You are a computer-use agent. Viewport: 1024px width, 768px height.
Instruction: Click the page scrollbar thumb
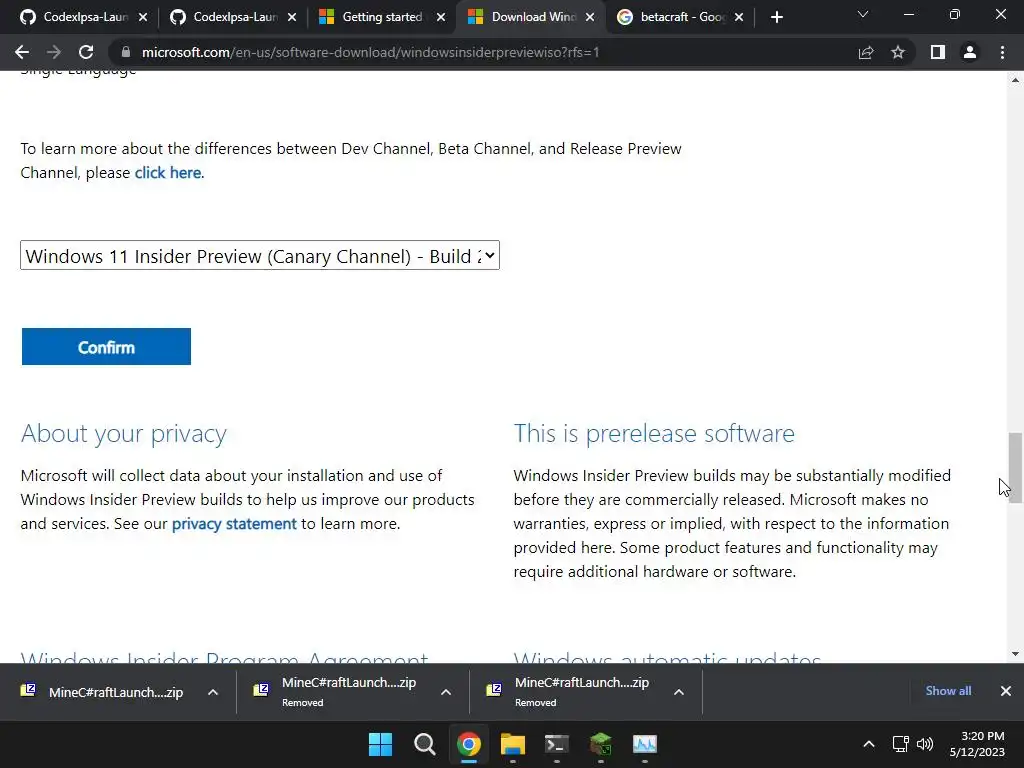coord(1015,467)
